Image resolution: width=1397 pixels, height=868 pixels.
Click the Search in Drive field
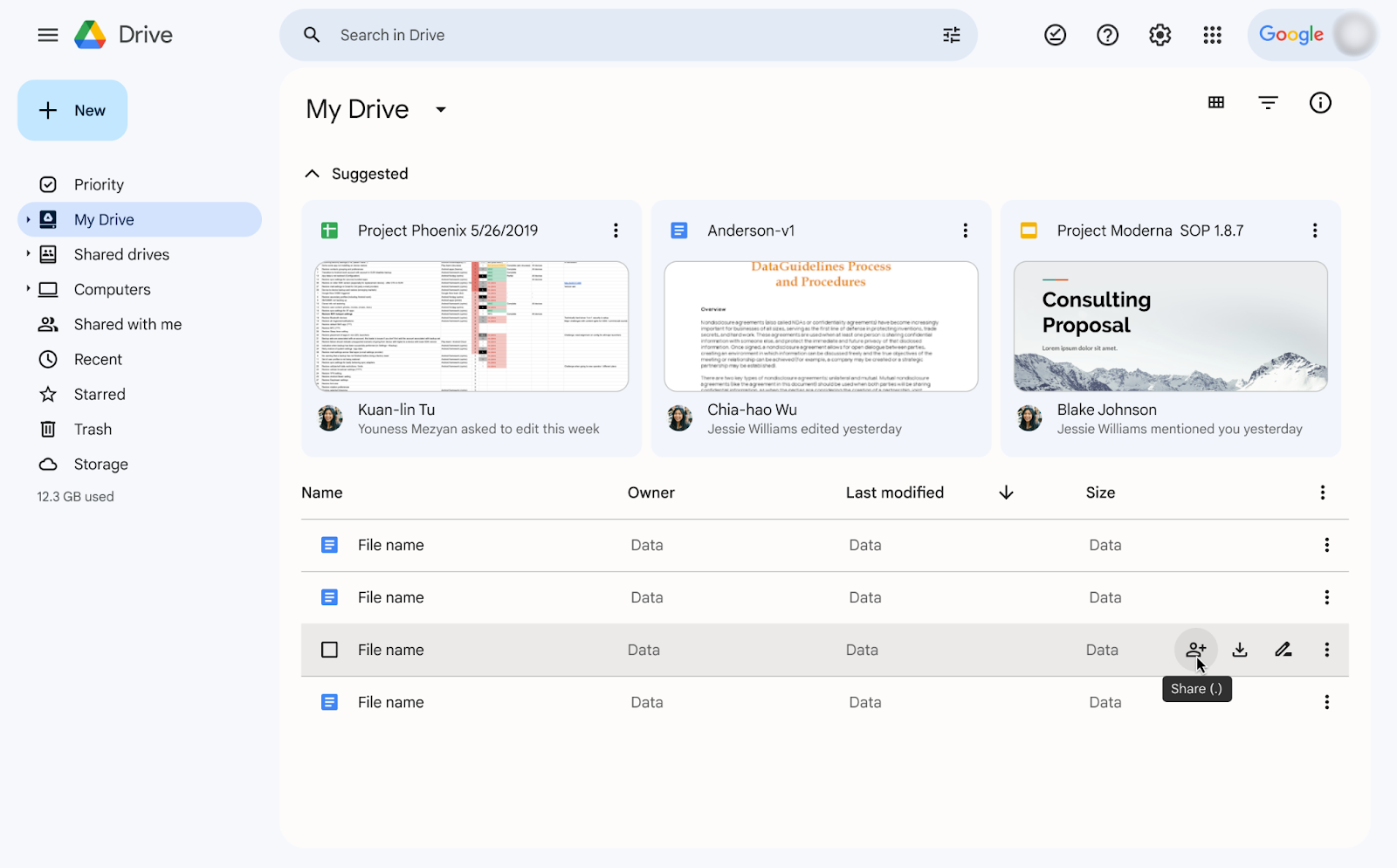tap(629, 35)
